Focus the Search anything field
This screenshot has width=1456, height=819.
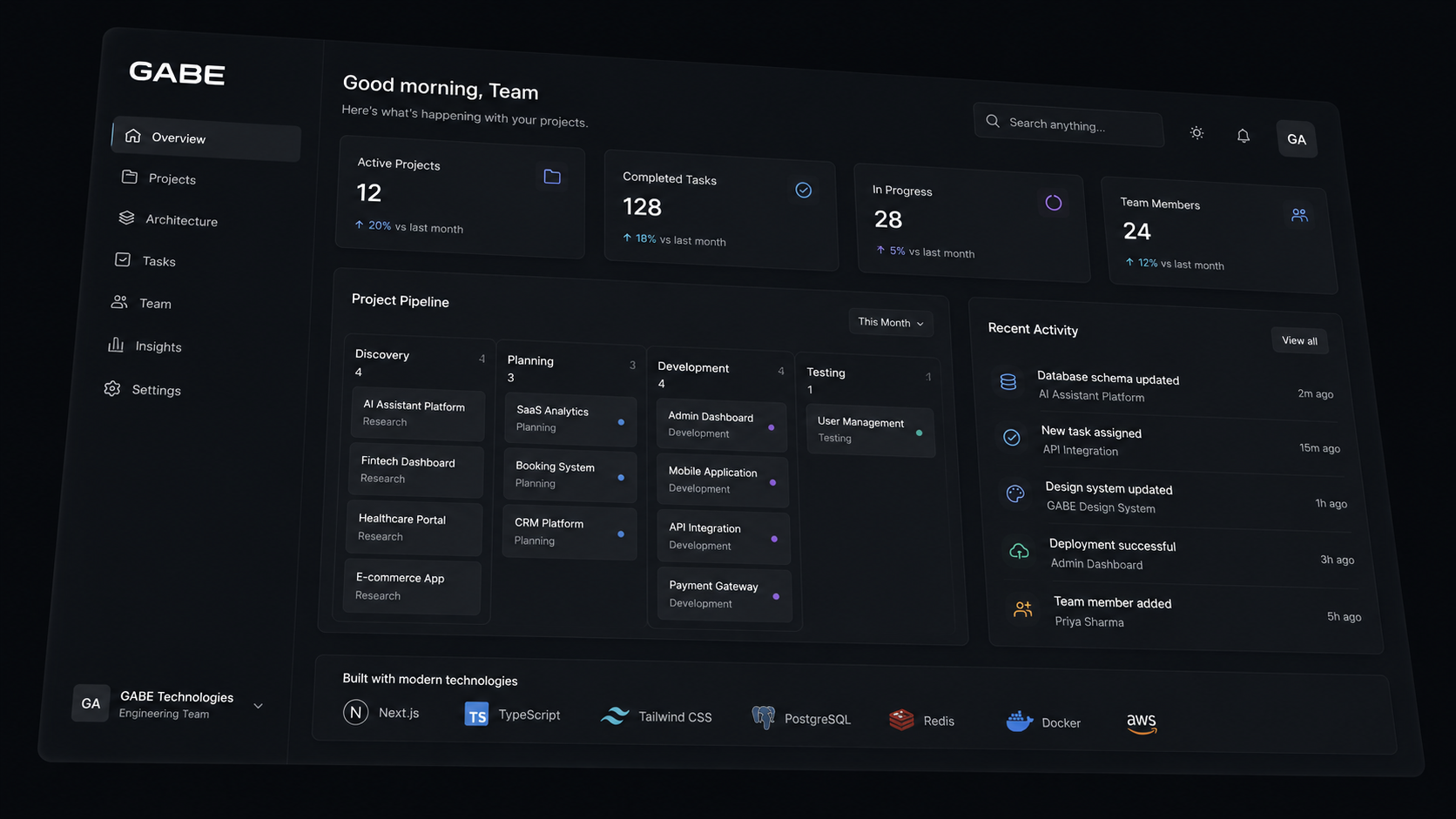(1068, 124)
